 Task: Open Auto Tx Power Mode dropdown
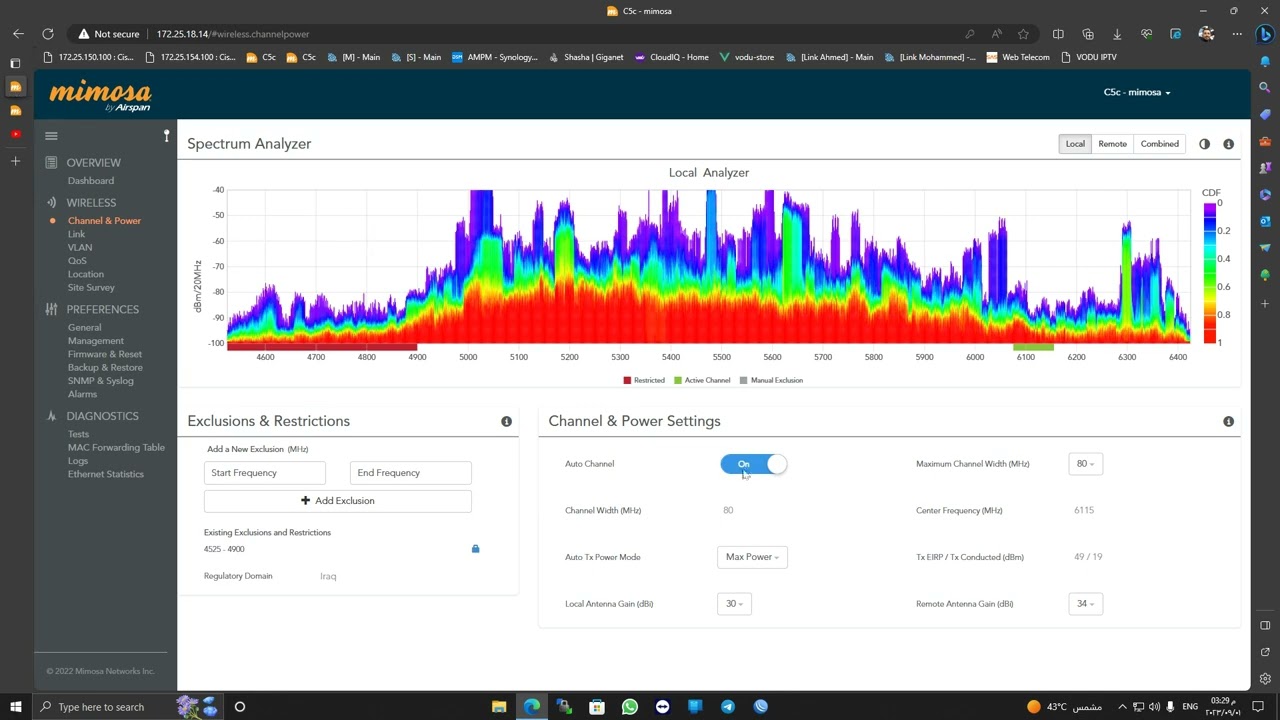tap(752, 557)
